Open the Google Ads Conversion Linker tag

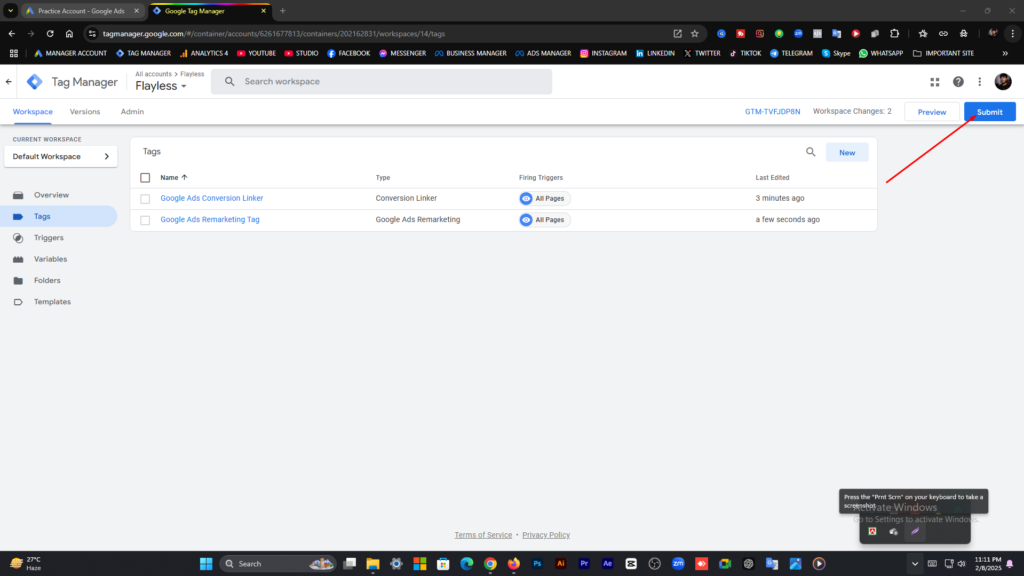tap(212, 198)
